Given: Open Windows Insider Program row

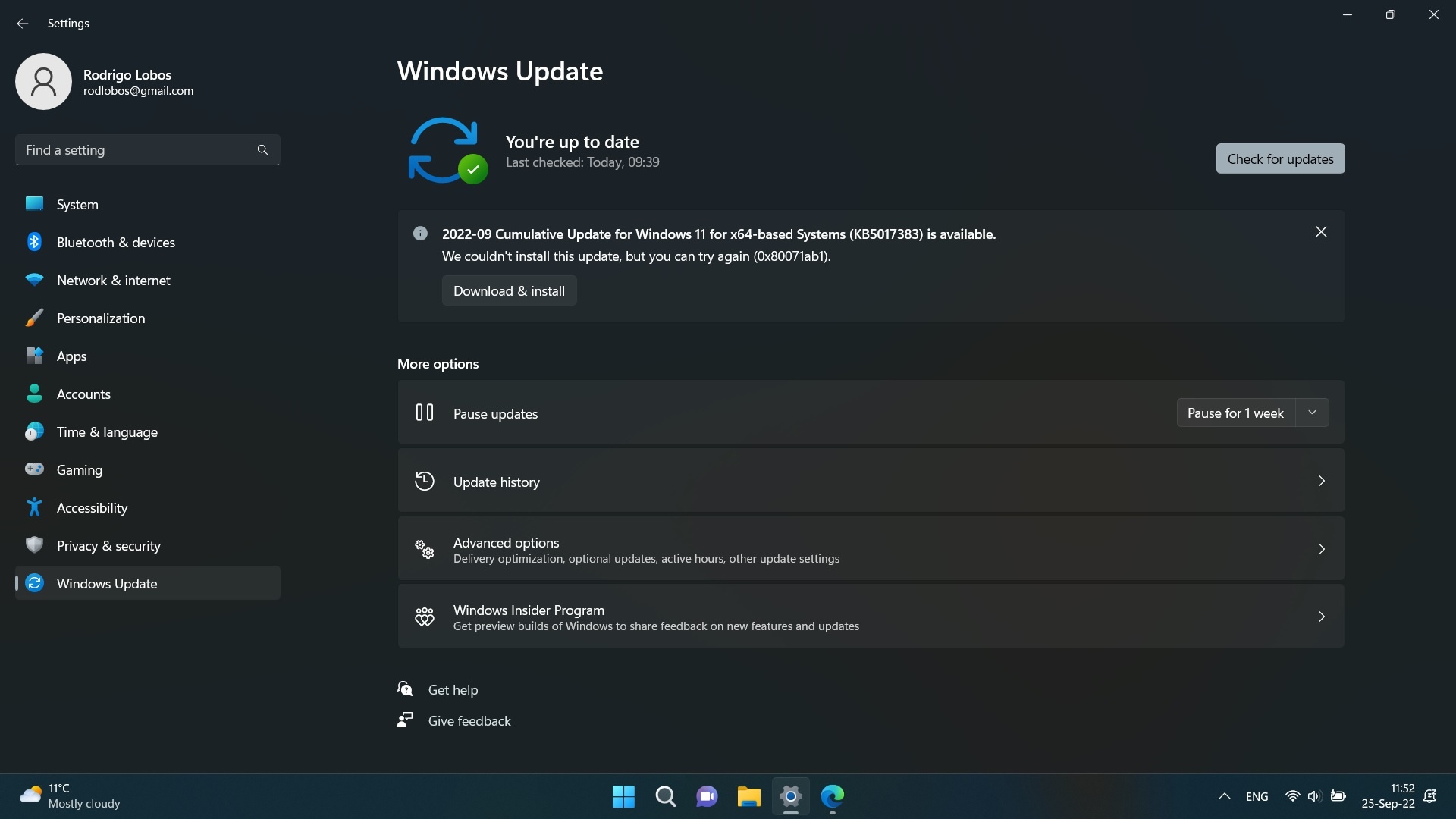Looking at the screenshot, I should (x=871, y=617).
